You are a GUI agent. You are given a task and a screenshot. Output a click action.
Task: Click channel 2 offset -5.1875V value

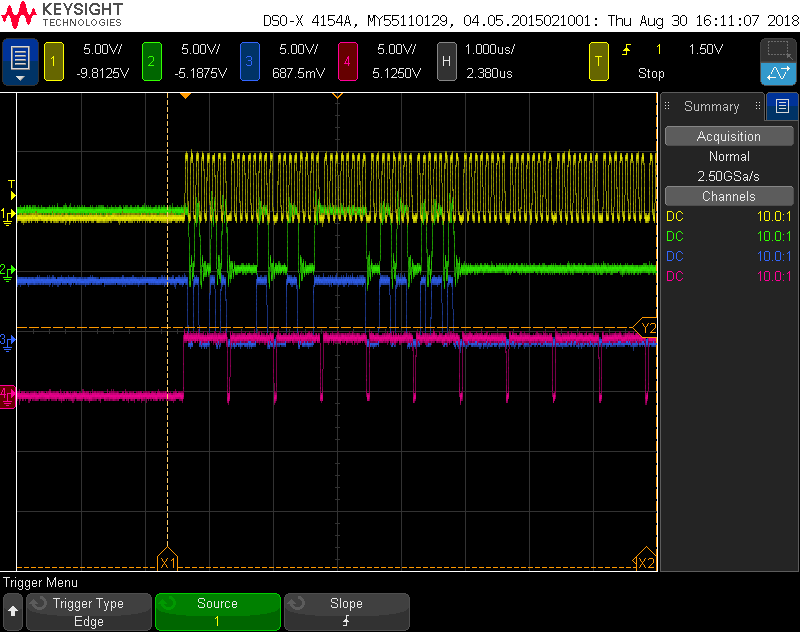[x=201, y=73]
